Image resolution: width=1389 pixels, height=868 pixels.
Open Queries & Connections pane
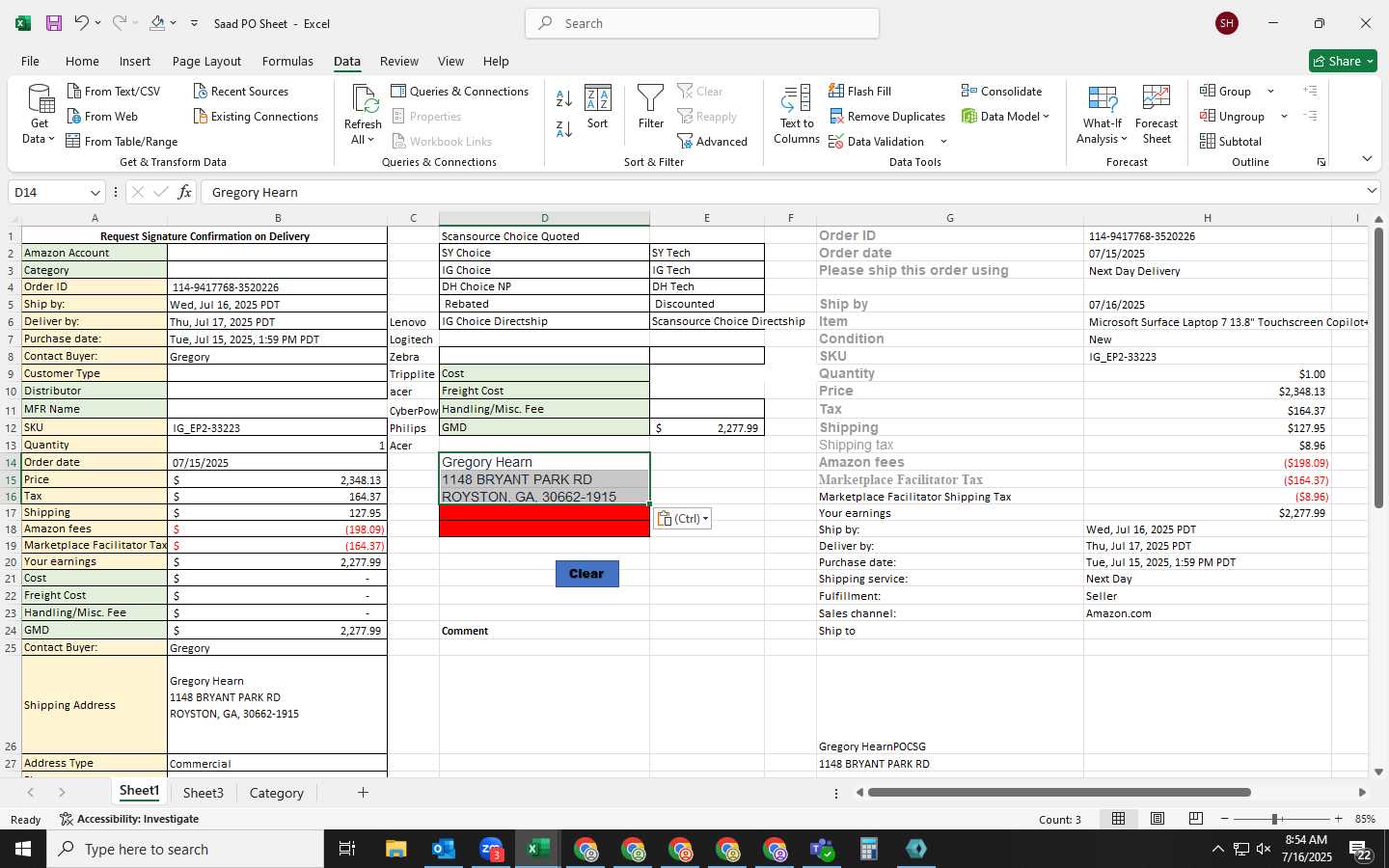click(x=459, y=91)
